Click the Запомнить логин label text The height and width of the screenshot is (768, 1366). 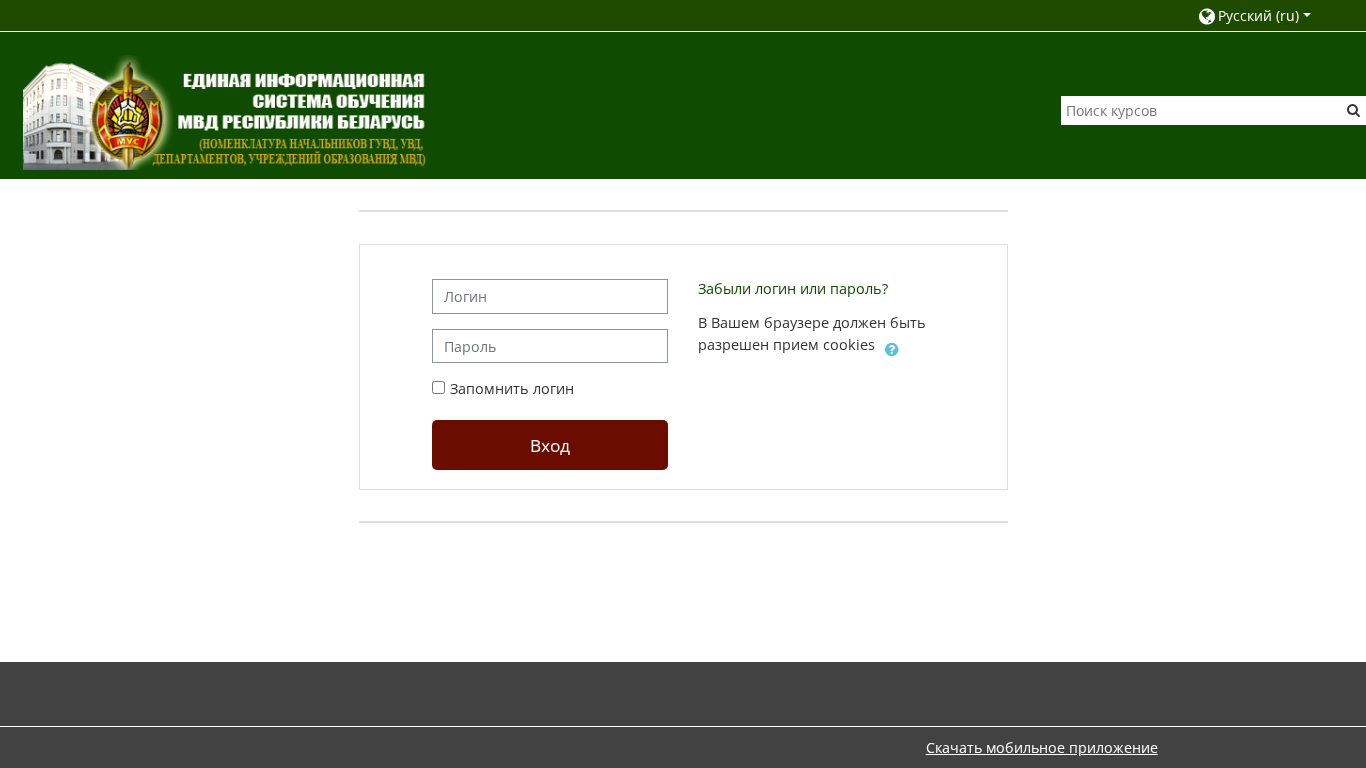pos(512,388)
